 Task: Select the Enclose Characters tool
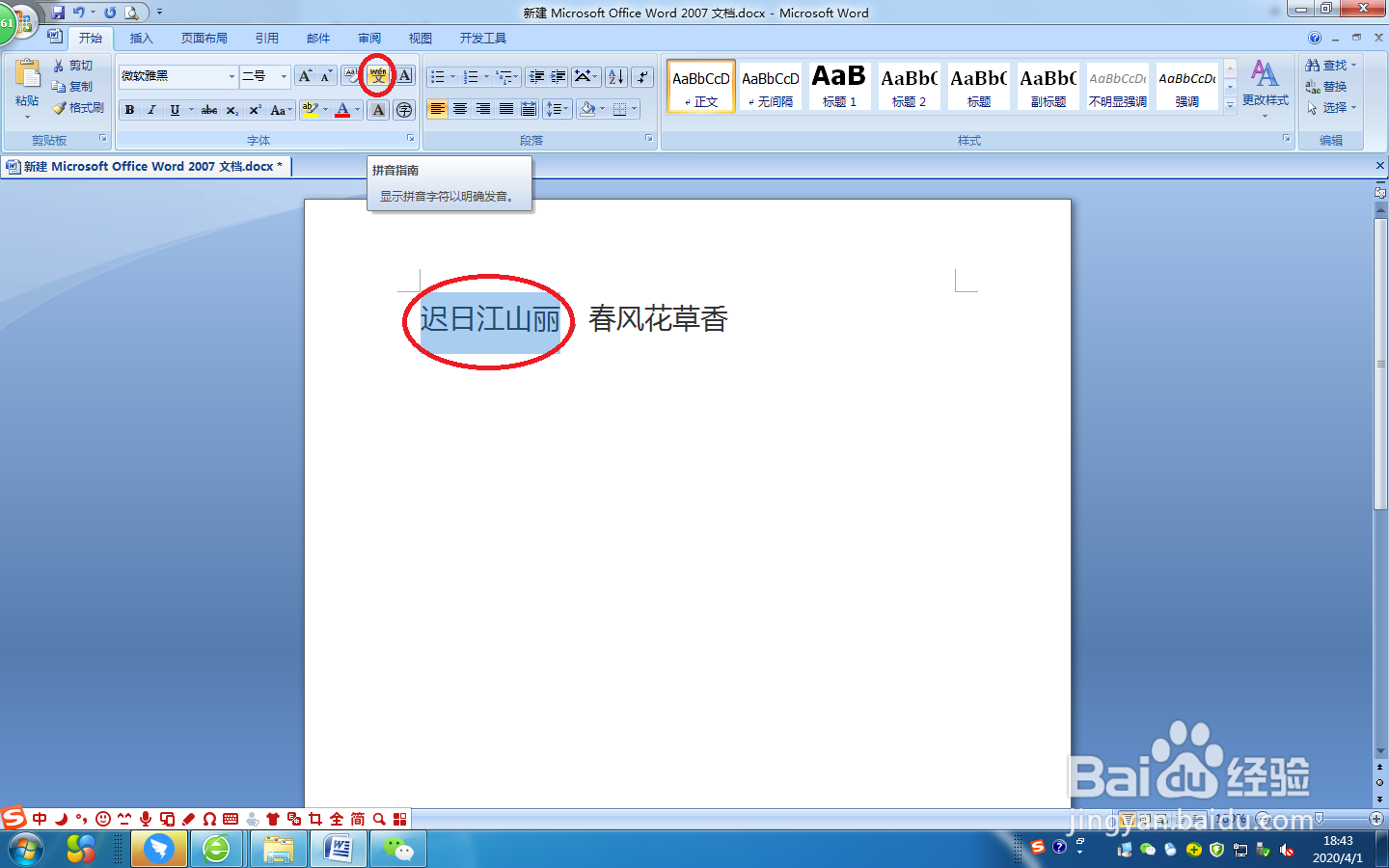click(403, 109)
